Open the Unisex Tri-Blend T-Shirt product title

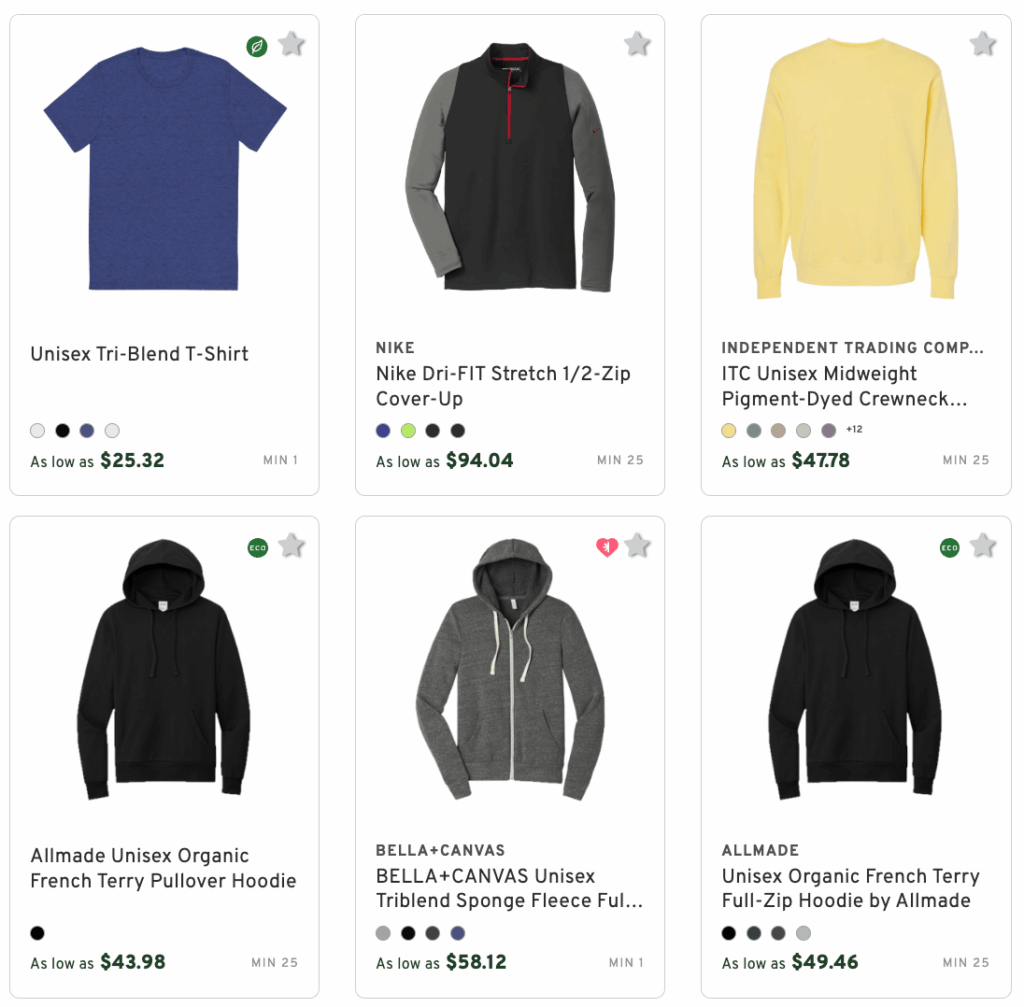coord(139,354)
